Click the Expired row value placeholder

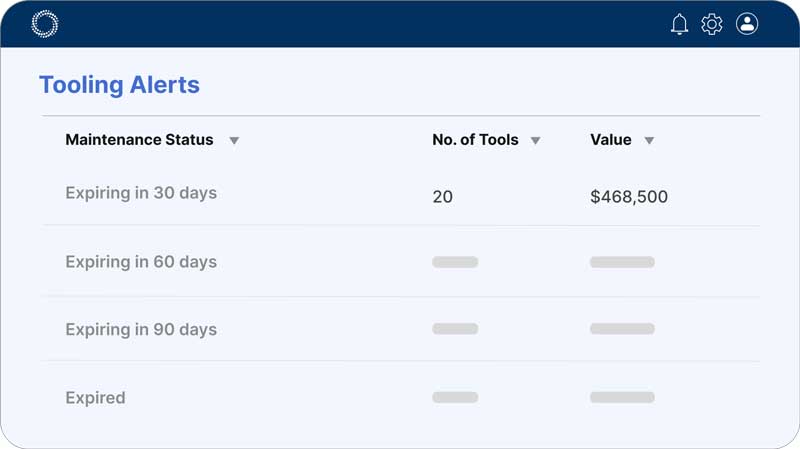[x=622, y=397]
